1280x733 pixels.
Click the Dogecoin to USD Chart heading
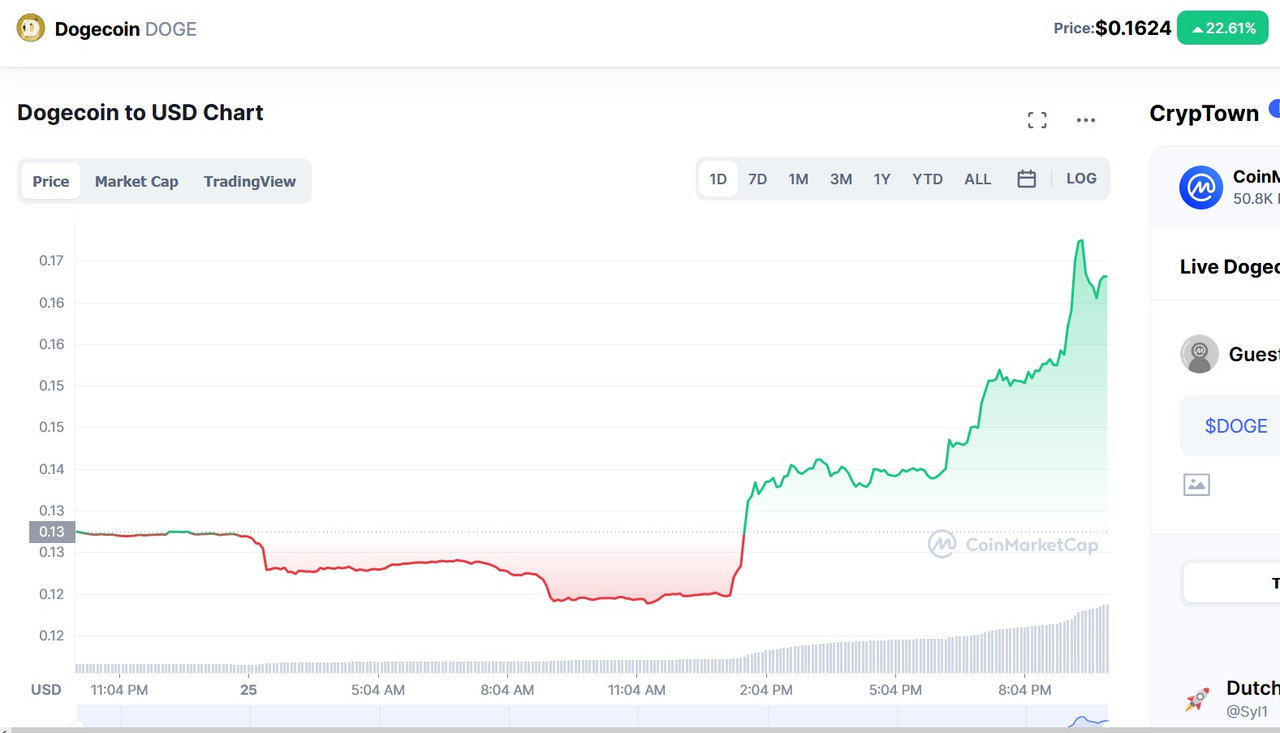(140, 113)
